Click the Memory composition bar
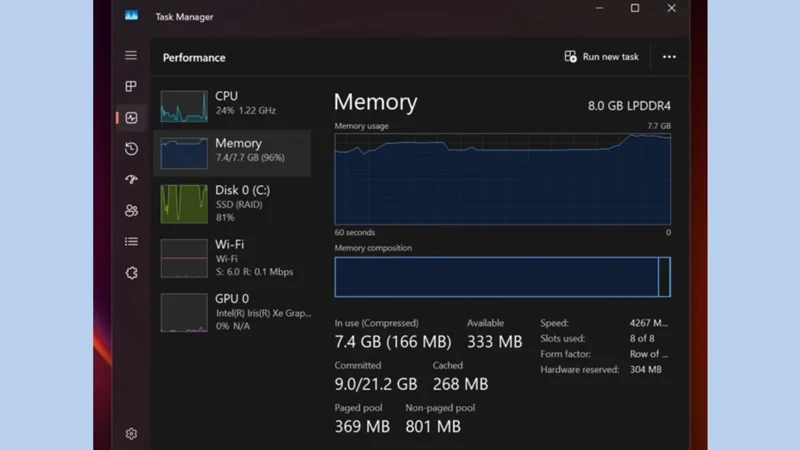Viewport: 800px width, 450px height. click(503, 277)
